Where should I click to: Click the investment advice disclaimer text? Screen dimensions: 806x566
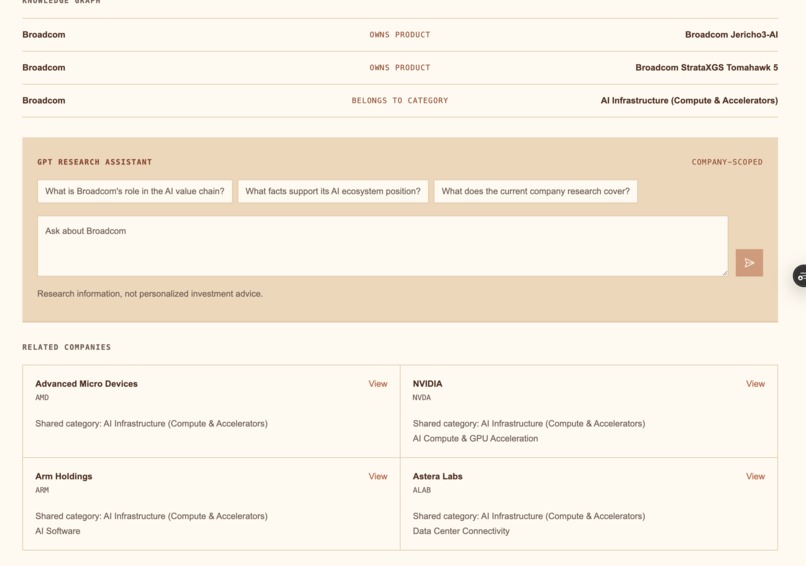click(150, 294)
